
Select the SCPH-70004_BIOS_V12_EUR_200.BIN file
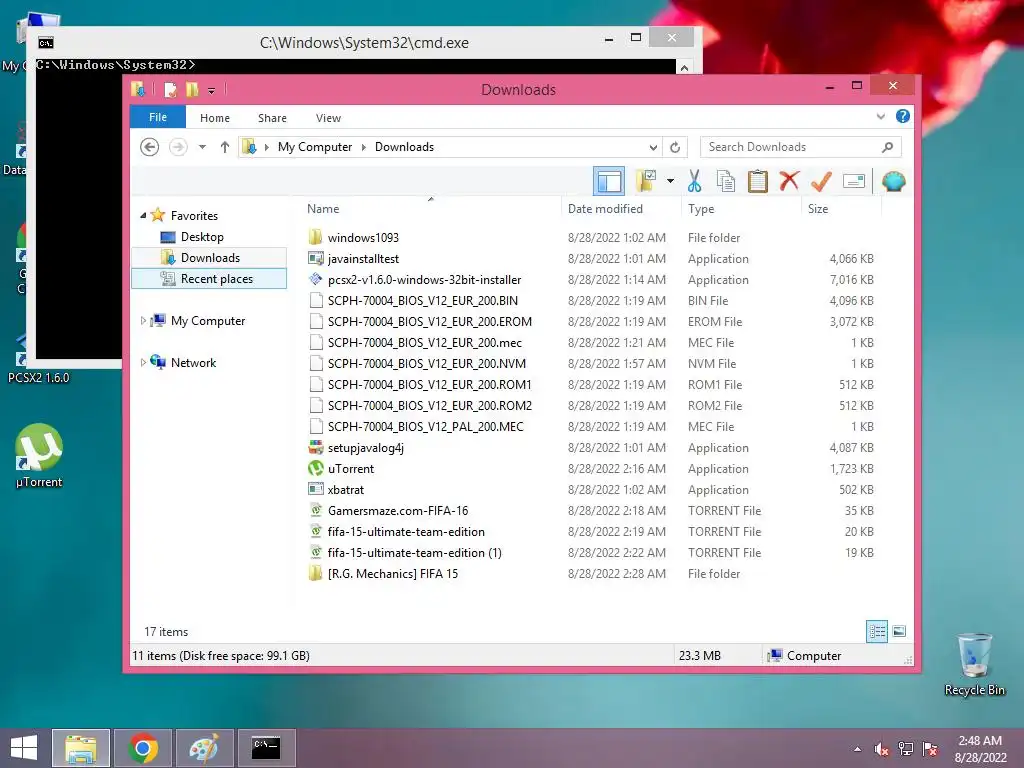coord(423,300)
